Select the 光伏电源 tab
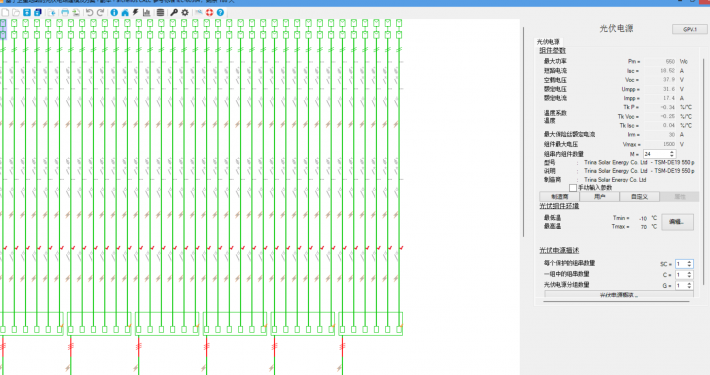The width and height of the screenshot is (710, 375). 548,42
